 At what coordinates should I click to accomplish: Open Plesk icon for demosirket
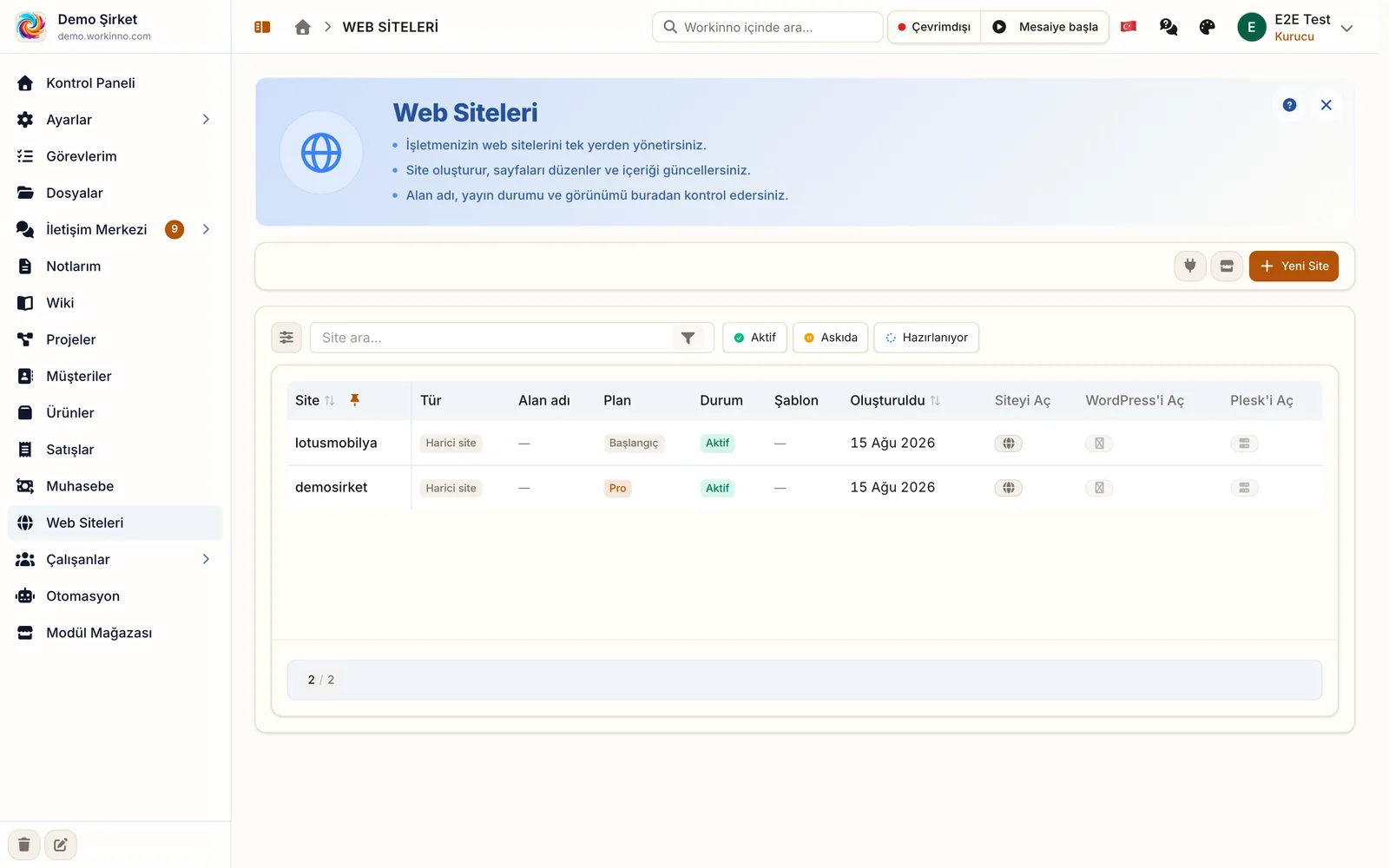tap(1244, 488)
